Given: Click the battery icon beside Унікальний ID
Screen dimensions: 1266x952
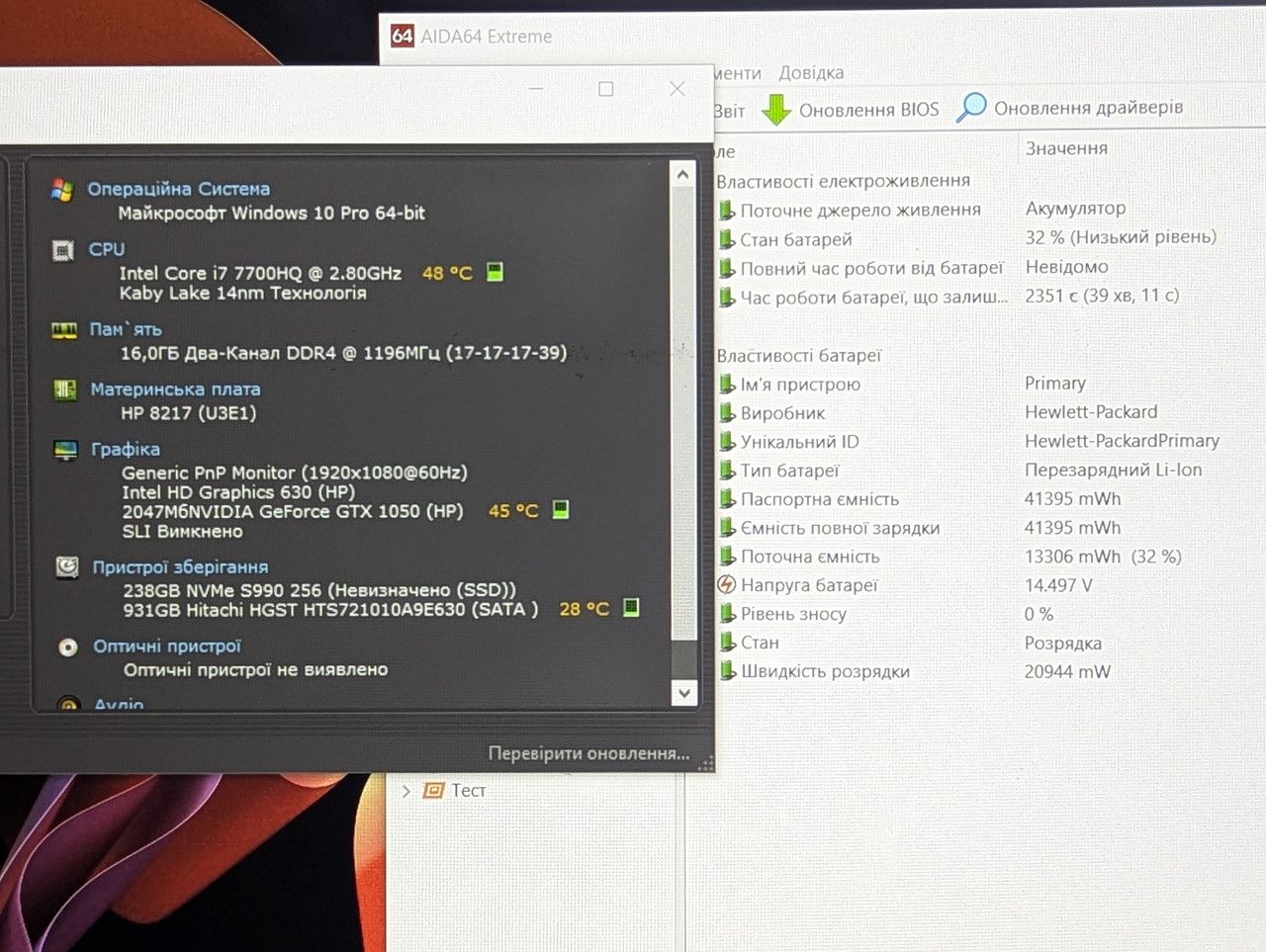Looking at the screenshot, I should (x=727, y=441).
